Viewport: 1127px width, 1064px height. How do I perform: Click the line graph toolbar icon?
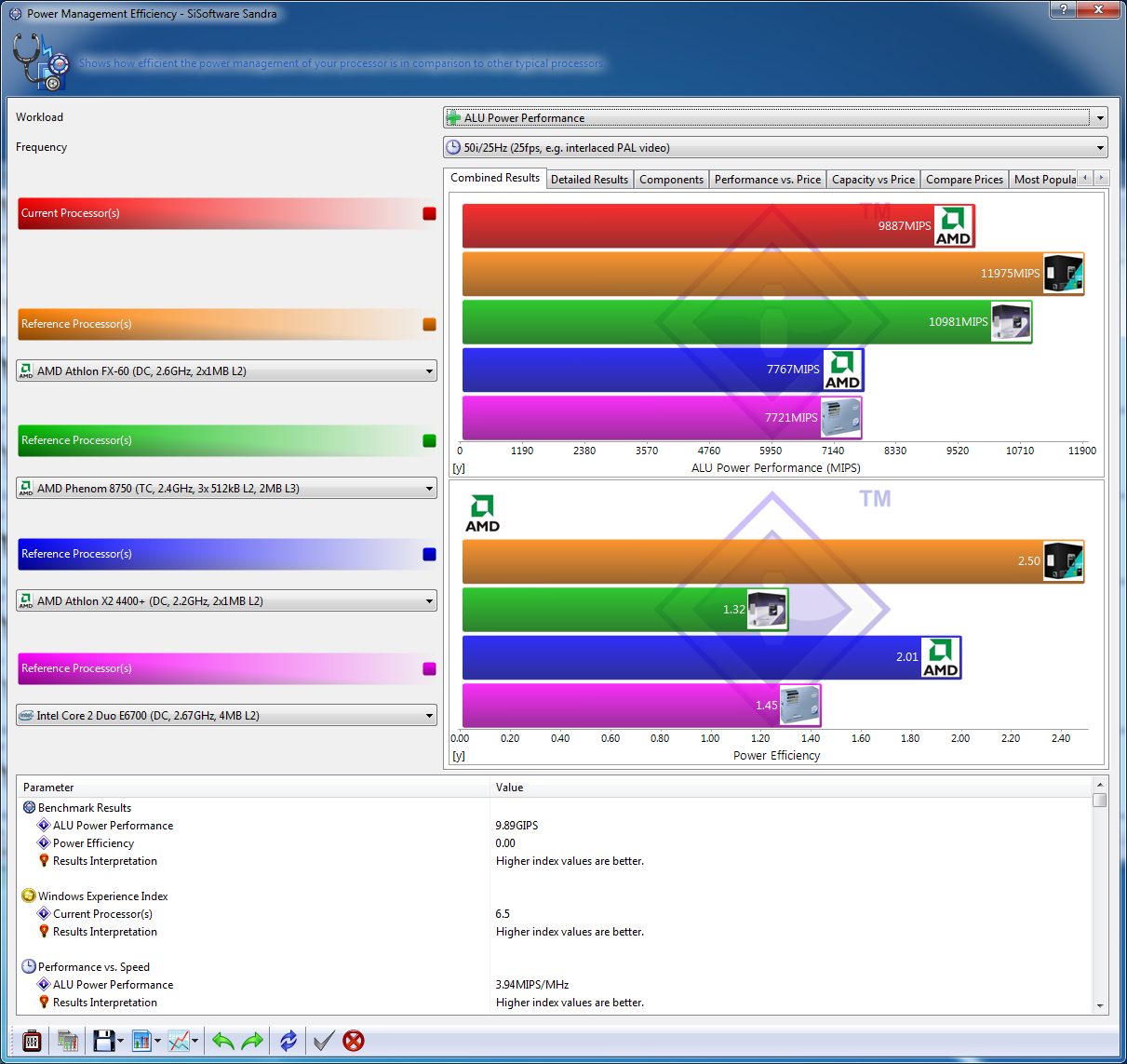[179, 1040]
